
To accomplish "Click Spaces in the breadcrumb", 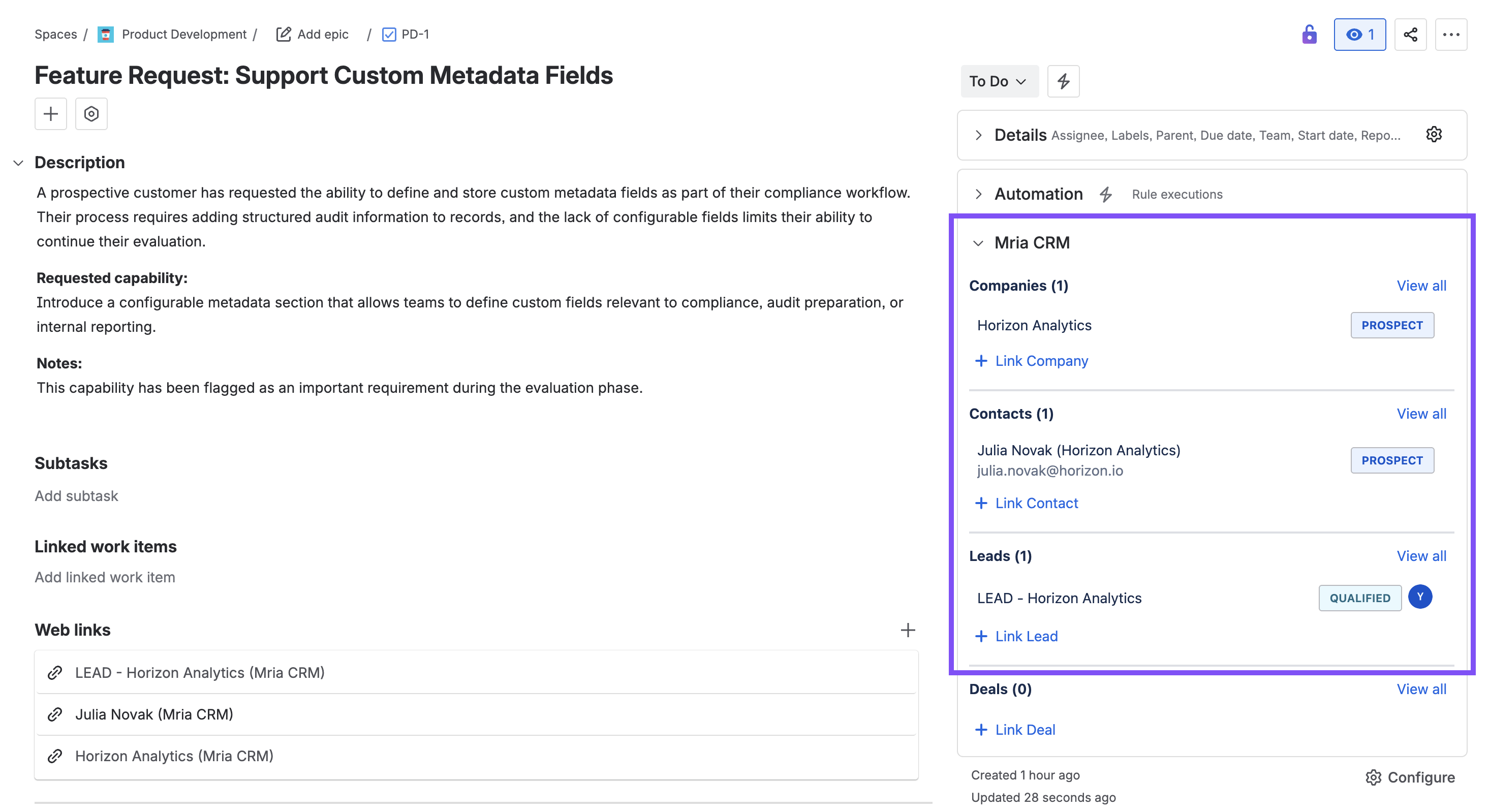I will (x=55, y=35).
